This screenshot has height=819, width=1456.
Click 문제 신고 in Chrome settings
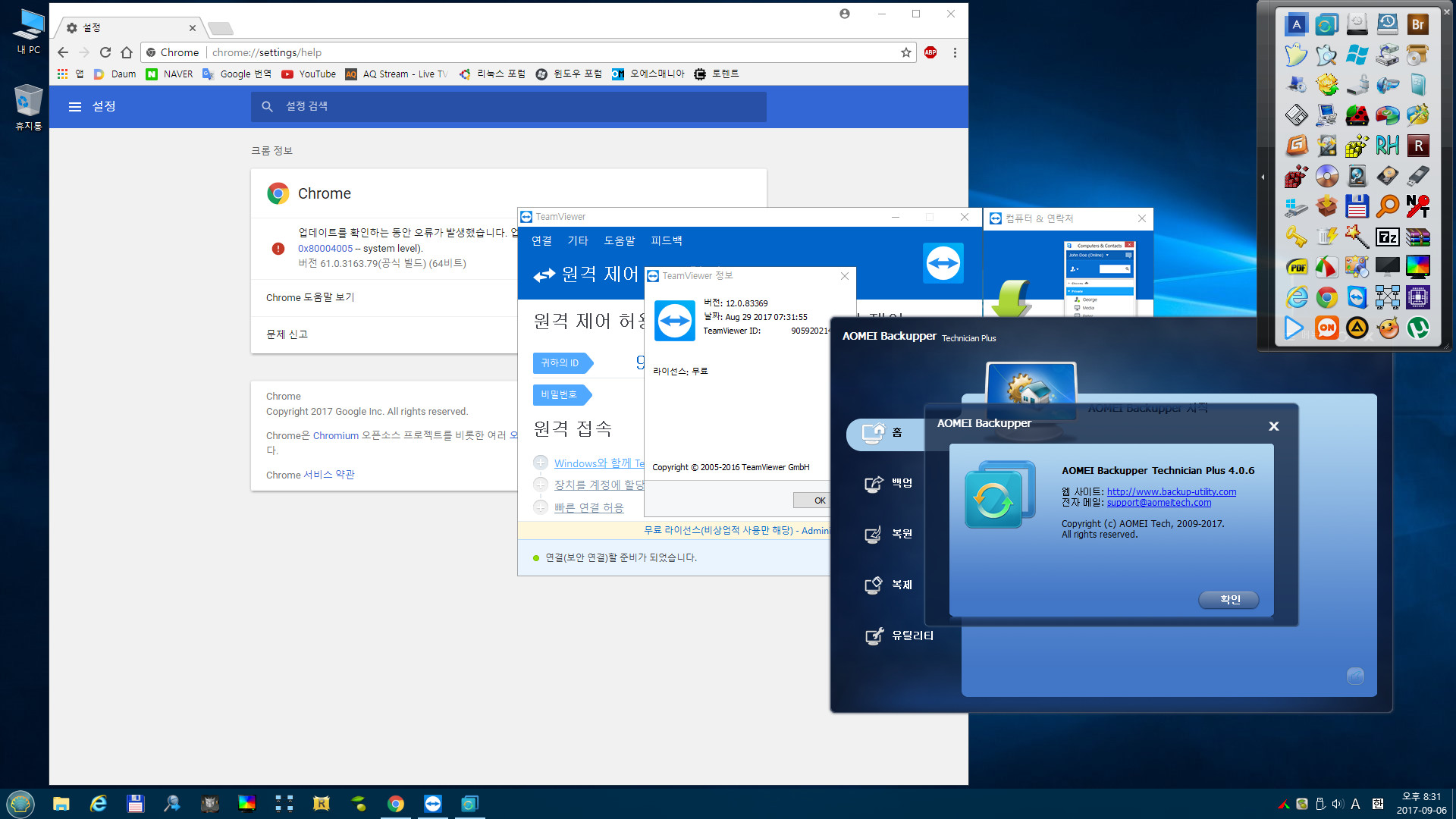(x=384, y=334)
